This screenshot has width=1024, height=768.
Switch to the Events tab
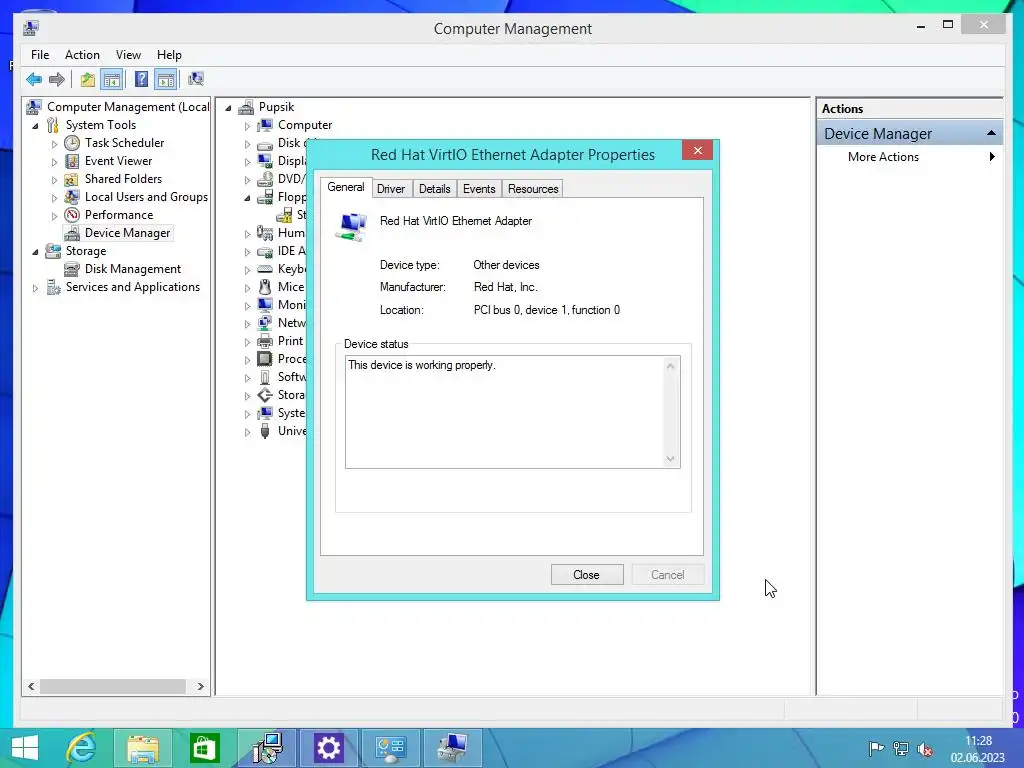479,189
